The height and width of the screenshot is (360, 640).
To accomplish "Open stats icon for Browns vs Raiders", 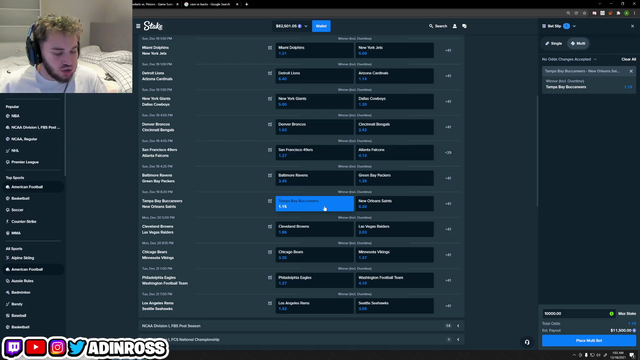I will pos(270,227).
